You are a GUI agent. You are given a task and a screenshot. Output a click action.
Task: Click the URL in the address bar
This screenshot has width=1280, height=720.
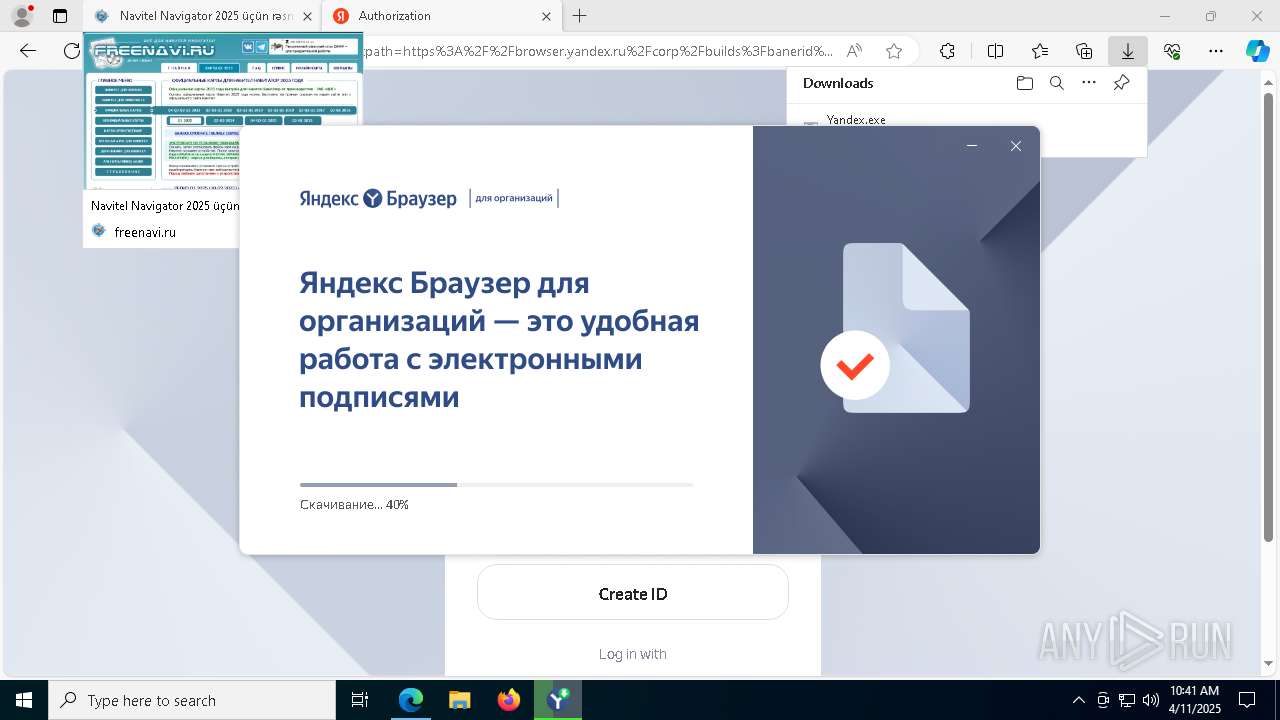[598, 51]
